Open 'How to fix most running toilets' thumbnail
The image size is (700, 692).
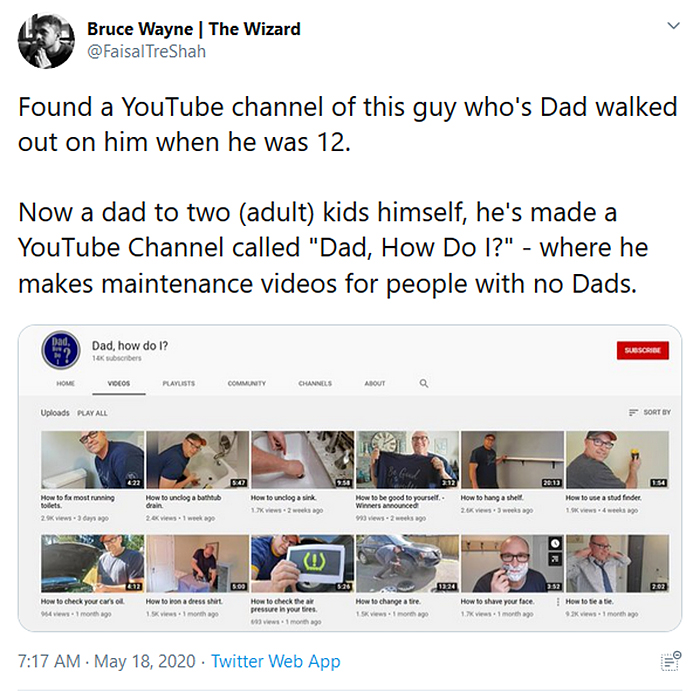pyautogui.click(x=92, y=460)
